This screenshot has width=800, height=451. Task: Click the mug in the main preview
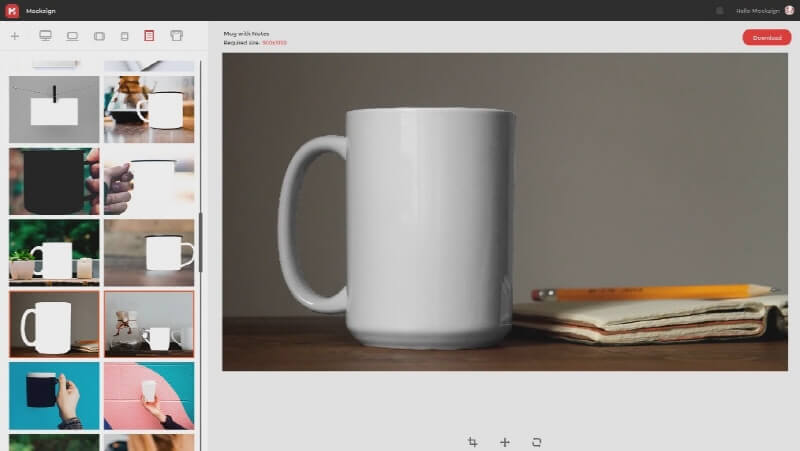pyautogui.click(x=397, y=229)
